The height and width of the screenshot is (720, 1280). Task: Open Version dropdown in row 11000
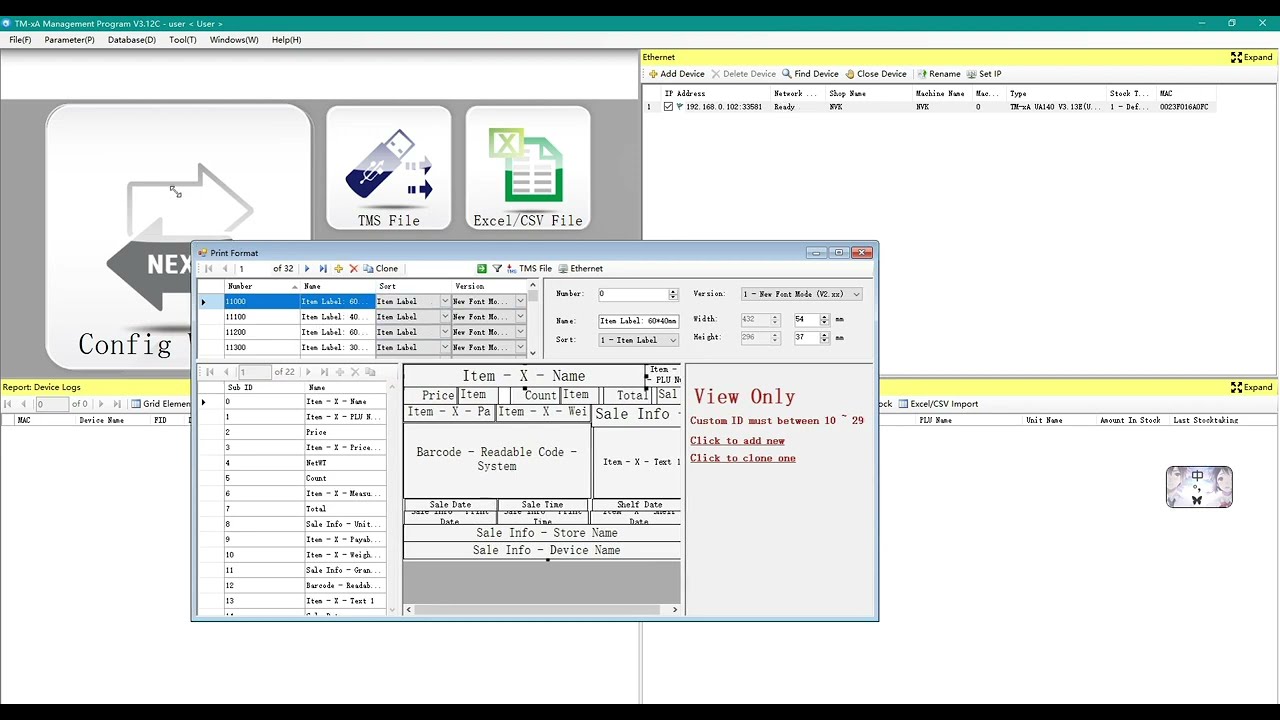point(520,302)
